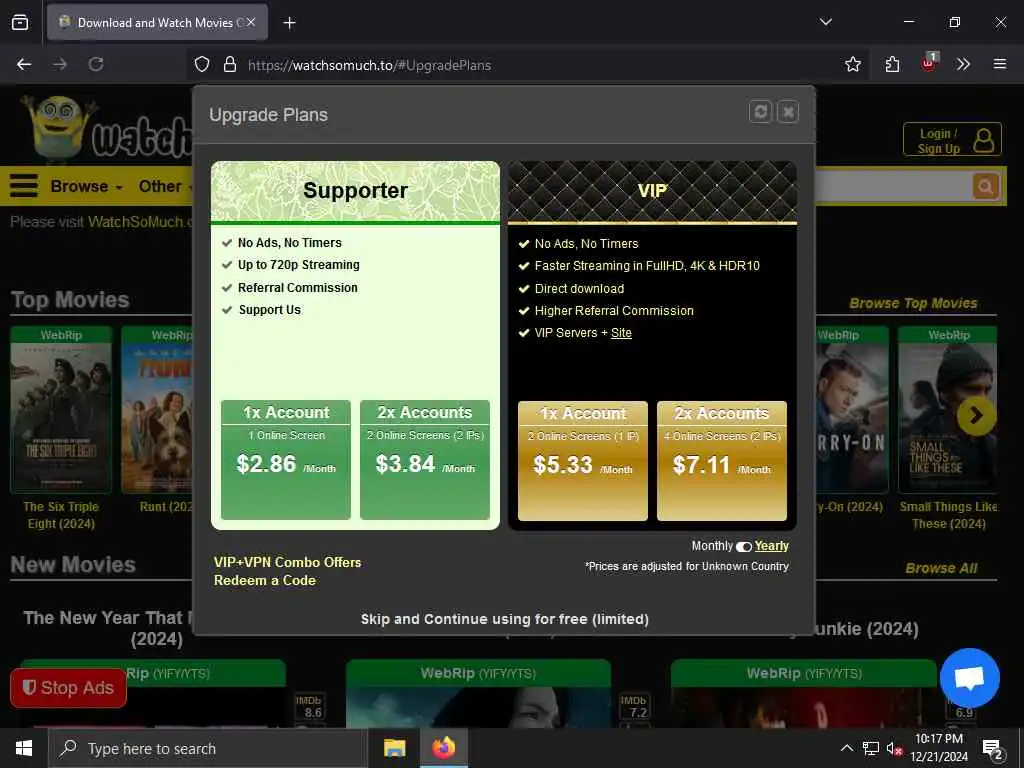
Task: Click the muted volume tray icon
Action: pyautogui.click(x=894, y=749)
